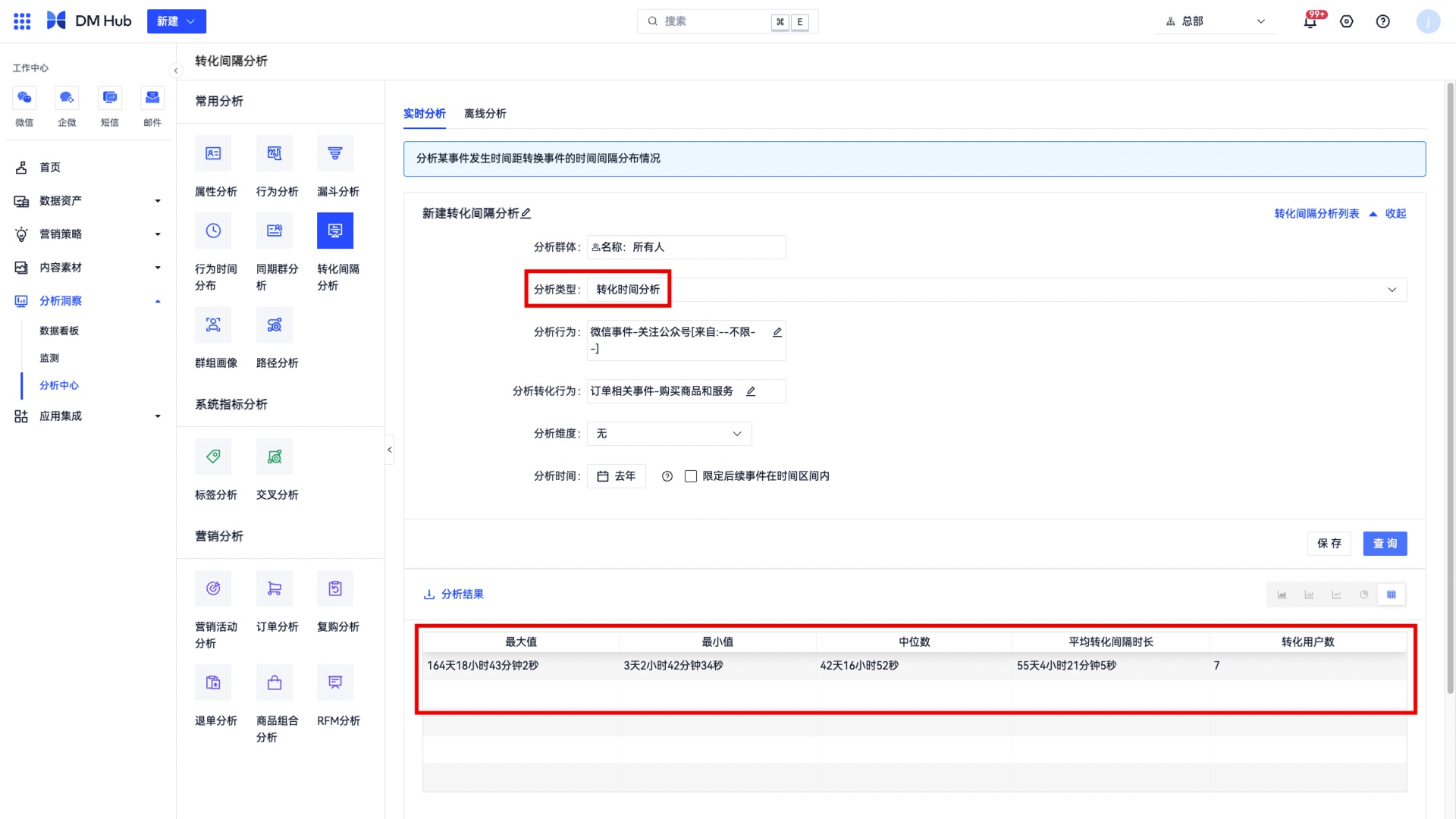Open 短信 SMS icon
Viewport: 1456px width, 819px height.
[x=110, y=97]
